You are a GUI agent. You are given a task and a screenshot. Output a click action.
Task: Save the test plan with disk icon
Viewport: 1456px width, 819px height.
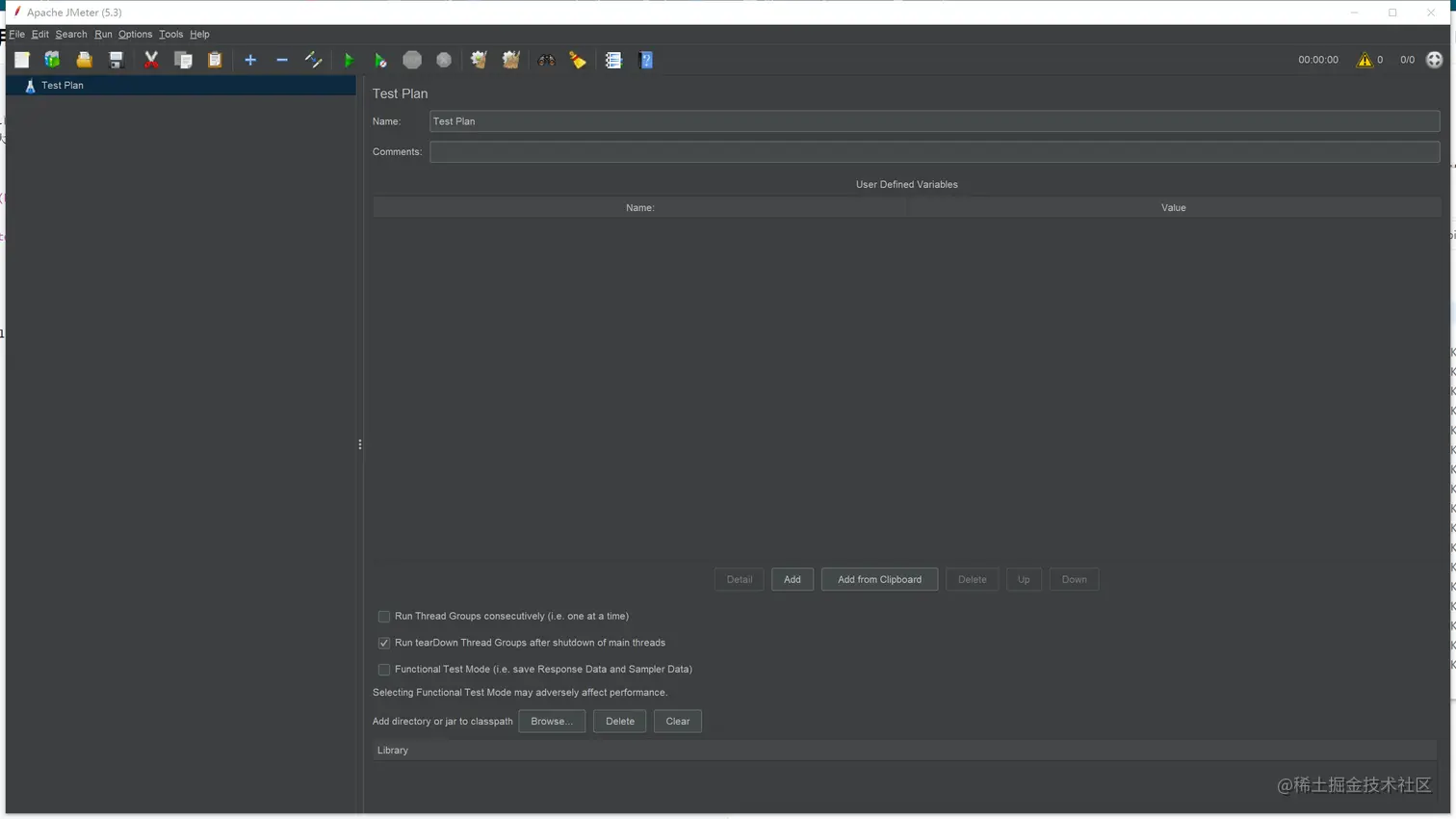(117, 60)
